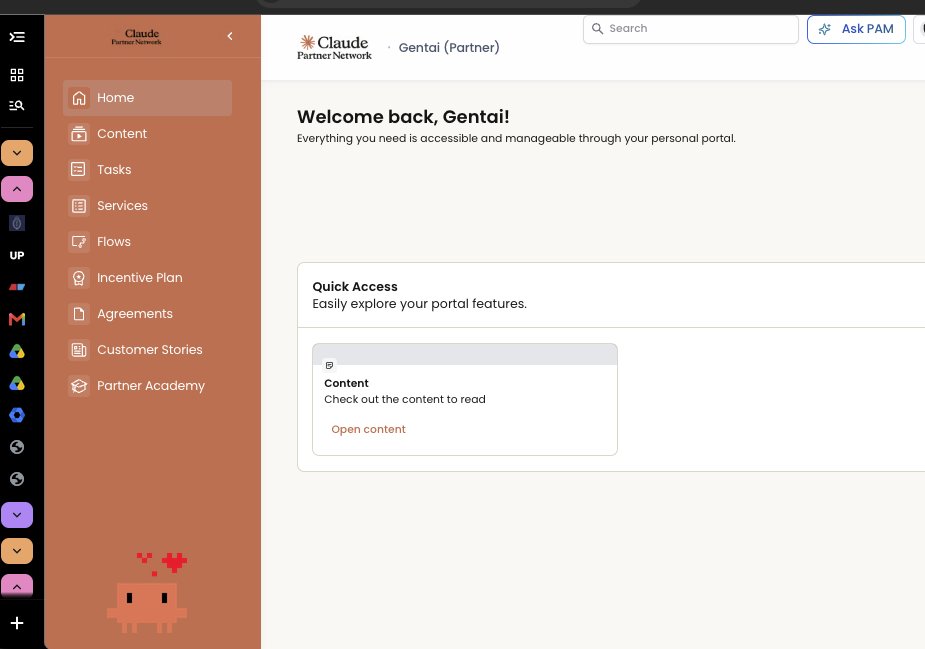This screenshot has width=925, height=649.
Task: Click the Gentai (Partner) breadcrumb text
Action: pyautogui.click(x=449, y=48)
